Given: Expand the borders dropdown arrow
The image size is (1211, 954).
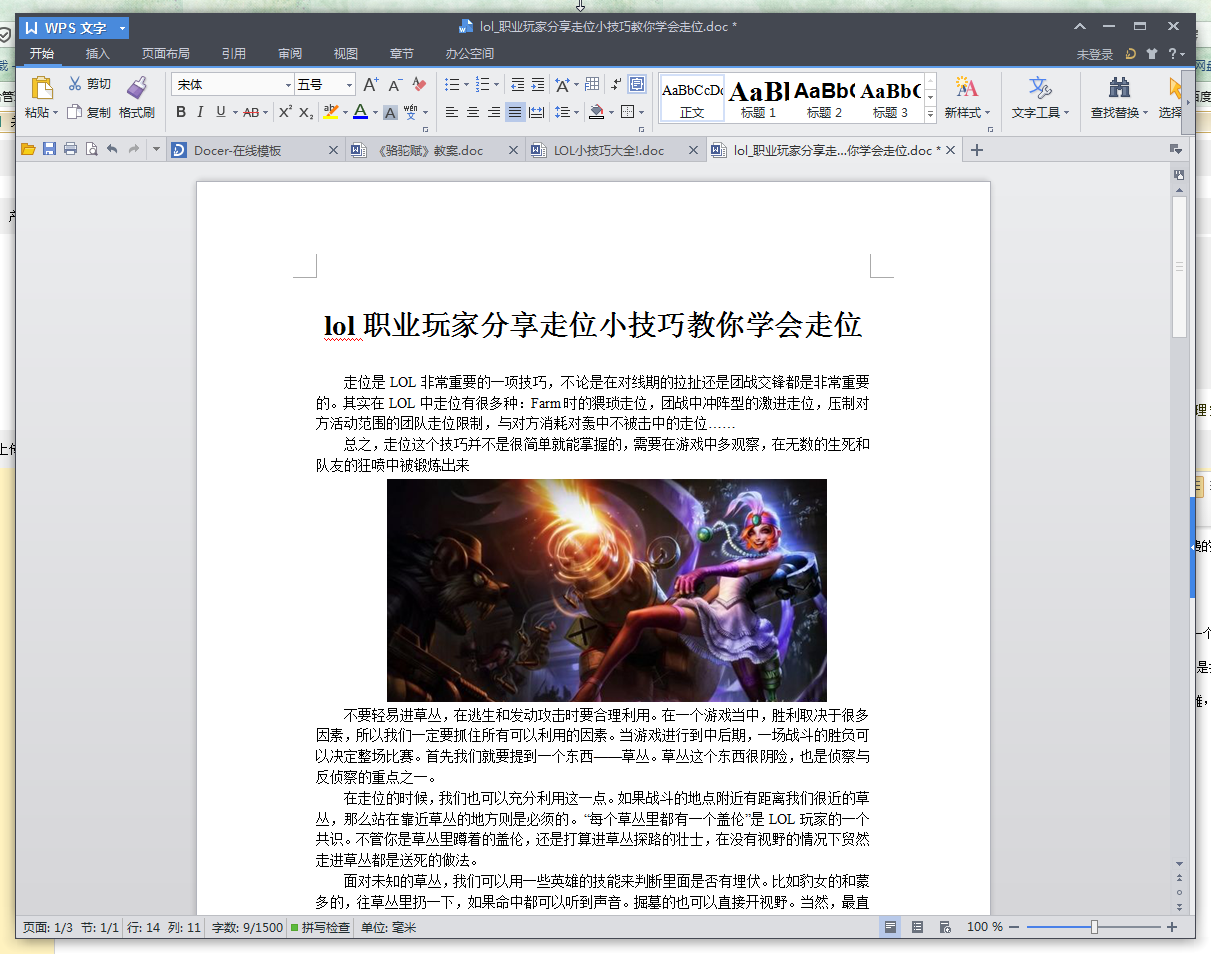Looking at the screenshot, I should click(x=641, y=112).
